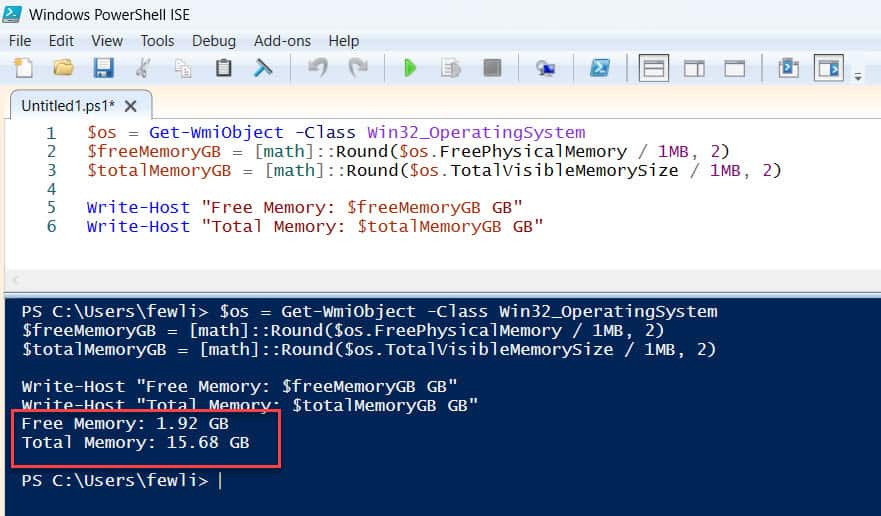Image resolution: width=881 pixels, height=516 pixels.
Task: Click the Total Memory: 15.68 GB output
Action: (x=135, y=442)
